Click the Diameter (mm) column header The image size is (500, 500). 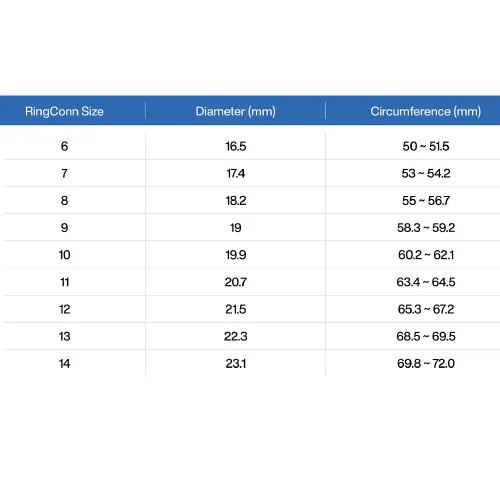(x=236, y=111)
